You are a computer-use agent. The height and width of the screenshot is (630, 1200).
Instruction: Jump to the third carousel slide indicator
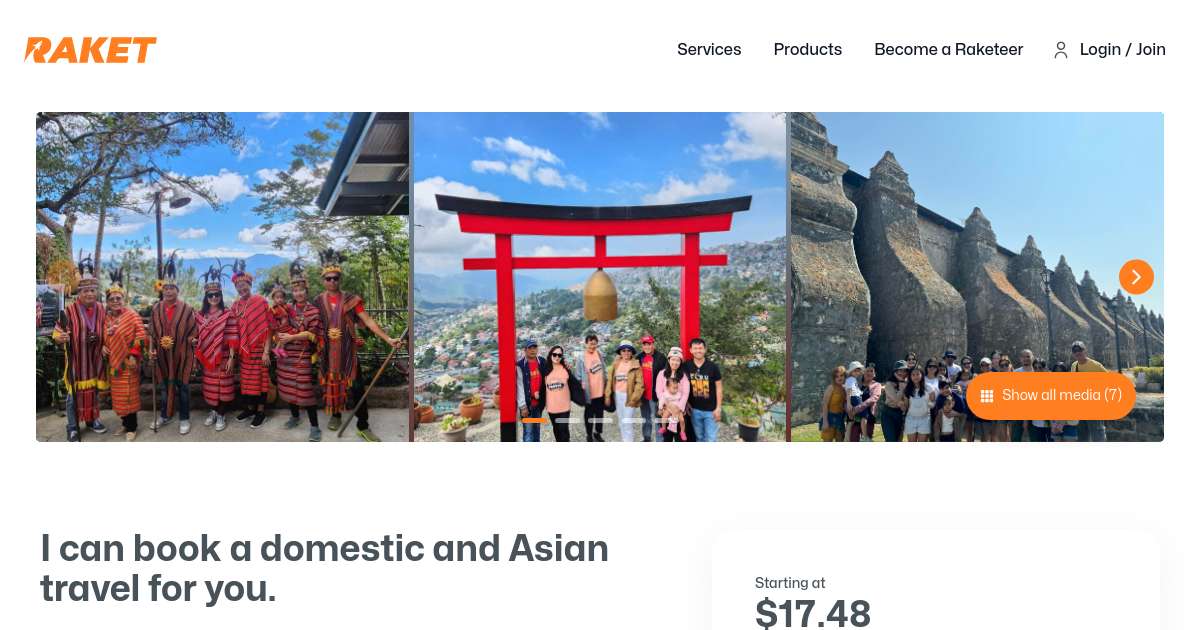(x=600, y=420)
